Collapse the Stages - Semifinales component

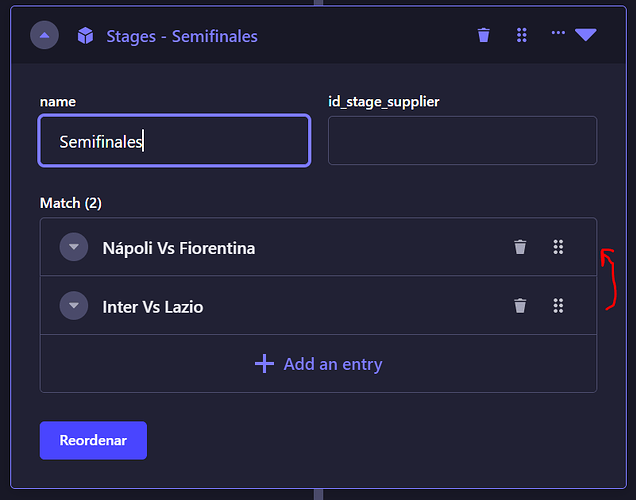coord(44,36)
